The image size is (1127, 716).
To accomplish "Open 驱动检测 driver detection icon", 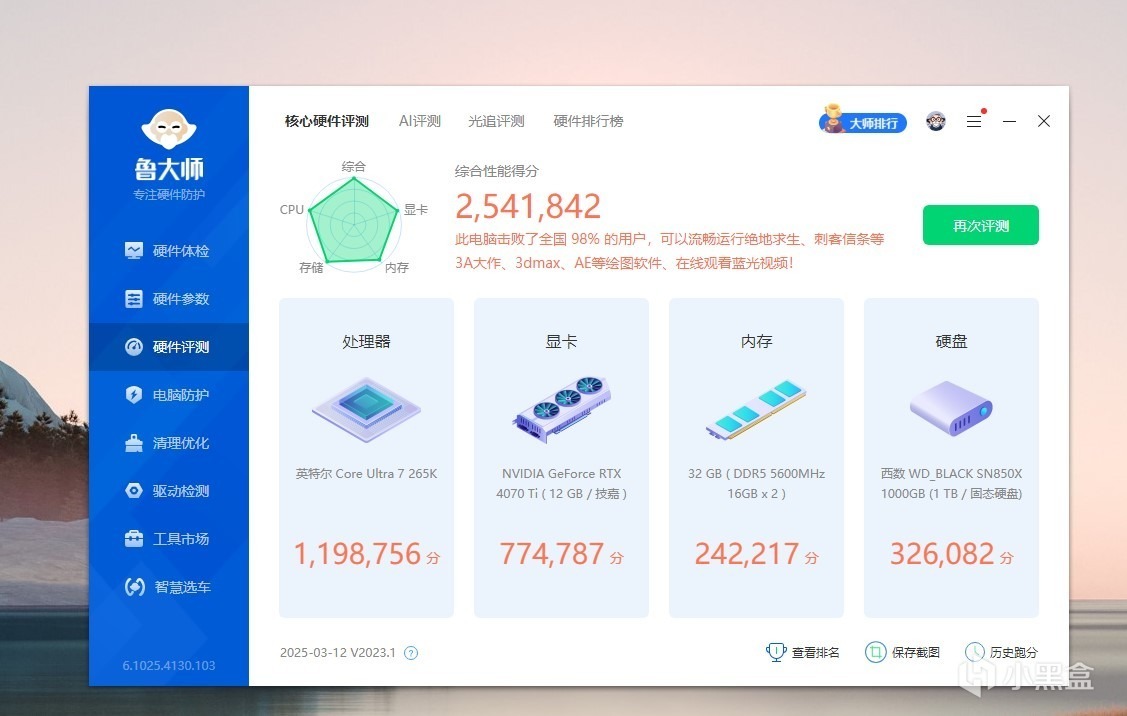I will (134, 491).
